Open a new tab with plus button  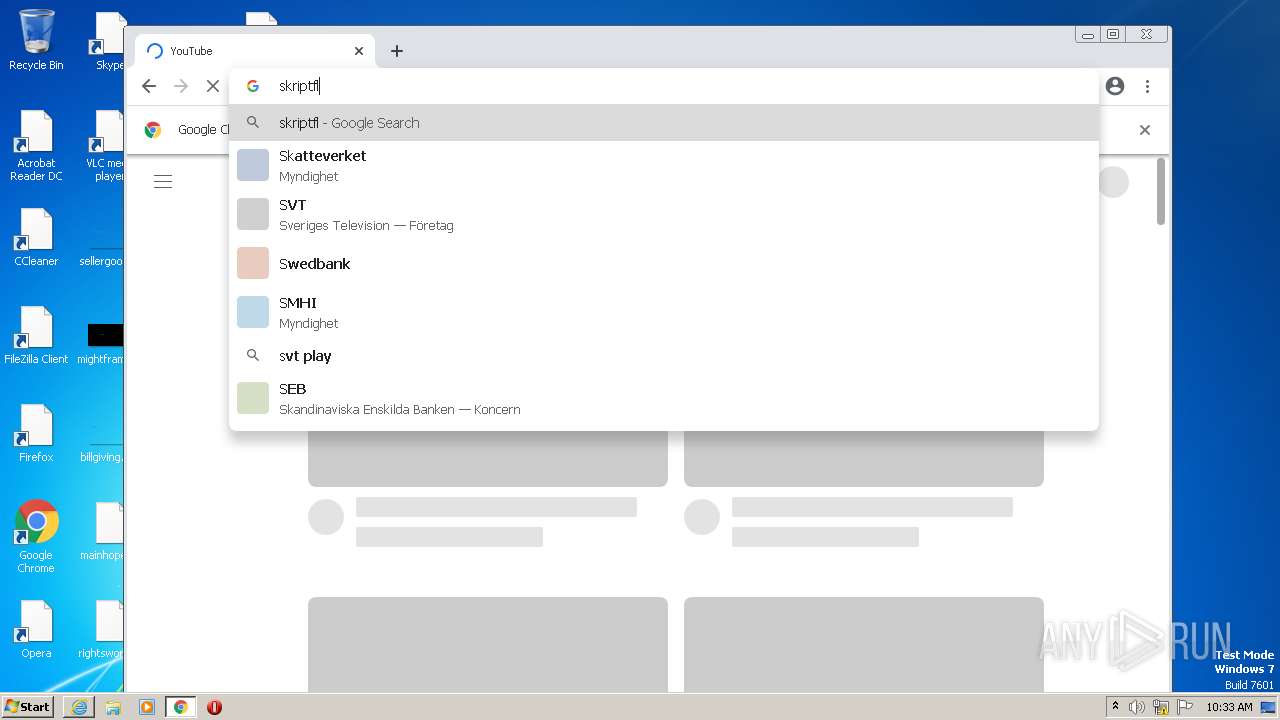coord(397,51)
